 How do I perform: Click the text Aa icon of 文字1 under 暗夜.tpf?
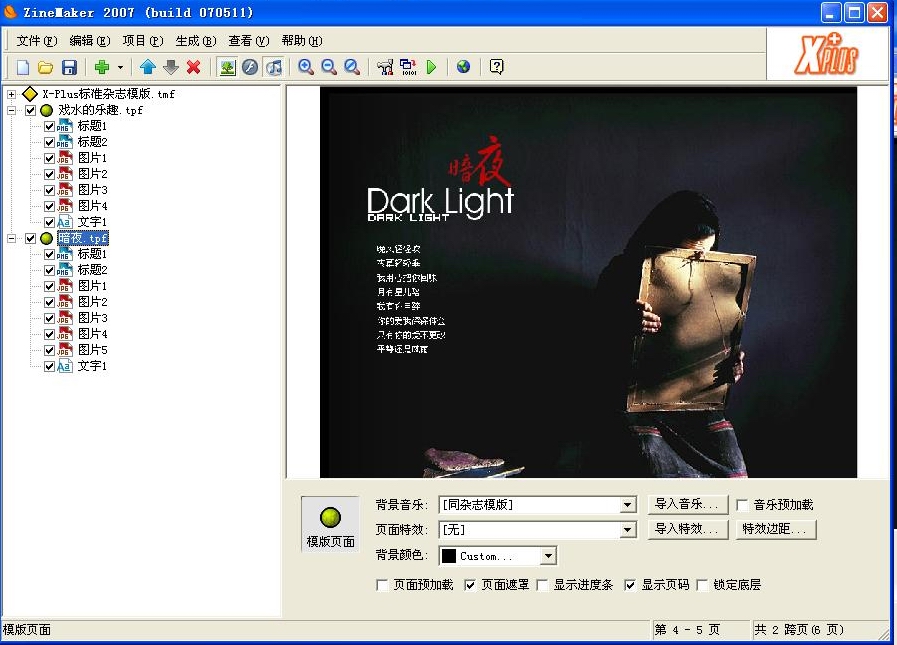[65, 366]
